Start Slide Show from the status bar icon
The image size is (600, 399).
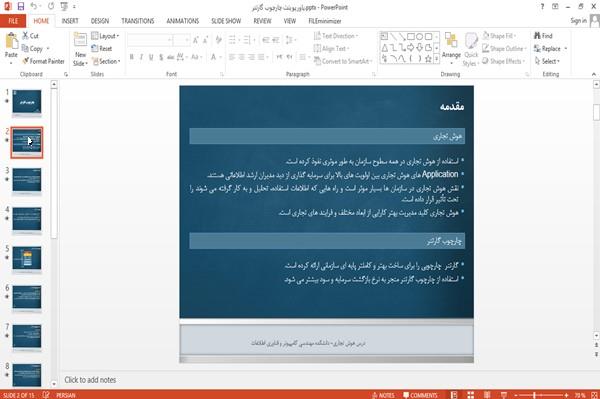click(504, 395)
